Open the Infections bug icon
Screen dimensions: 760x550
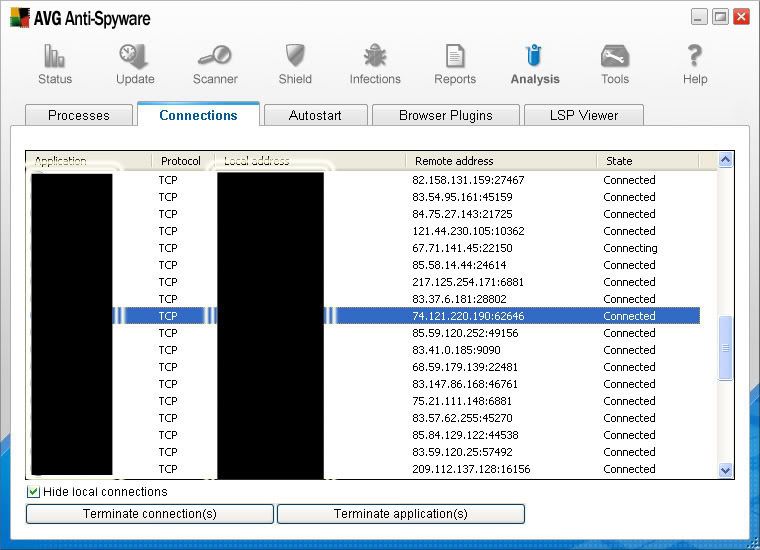point(375,55)
